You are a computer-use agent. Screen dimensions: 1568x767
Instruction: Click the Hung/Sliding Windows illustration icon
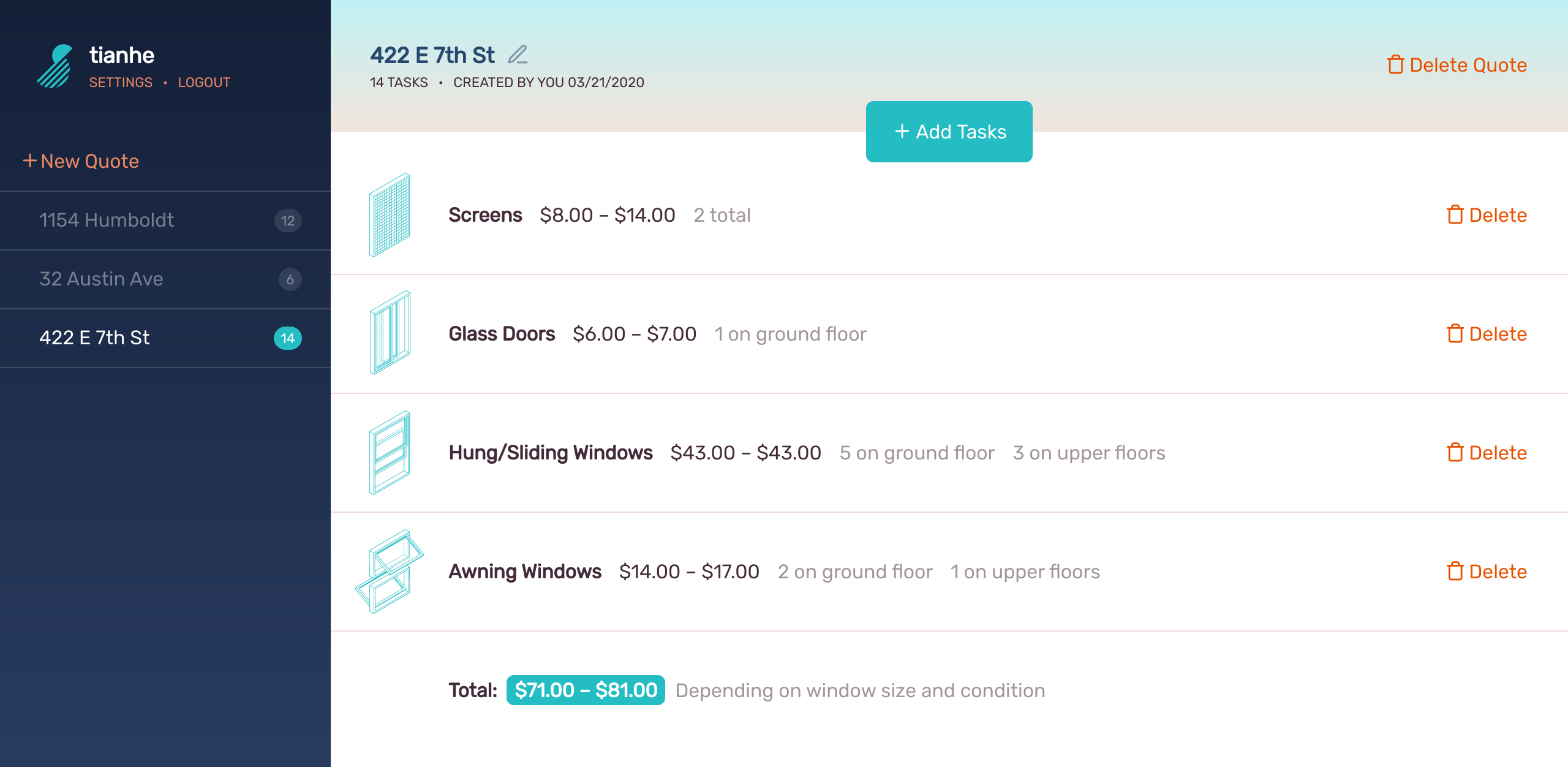[390, 453]
